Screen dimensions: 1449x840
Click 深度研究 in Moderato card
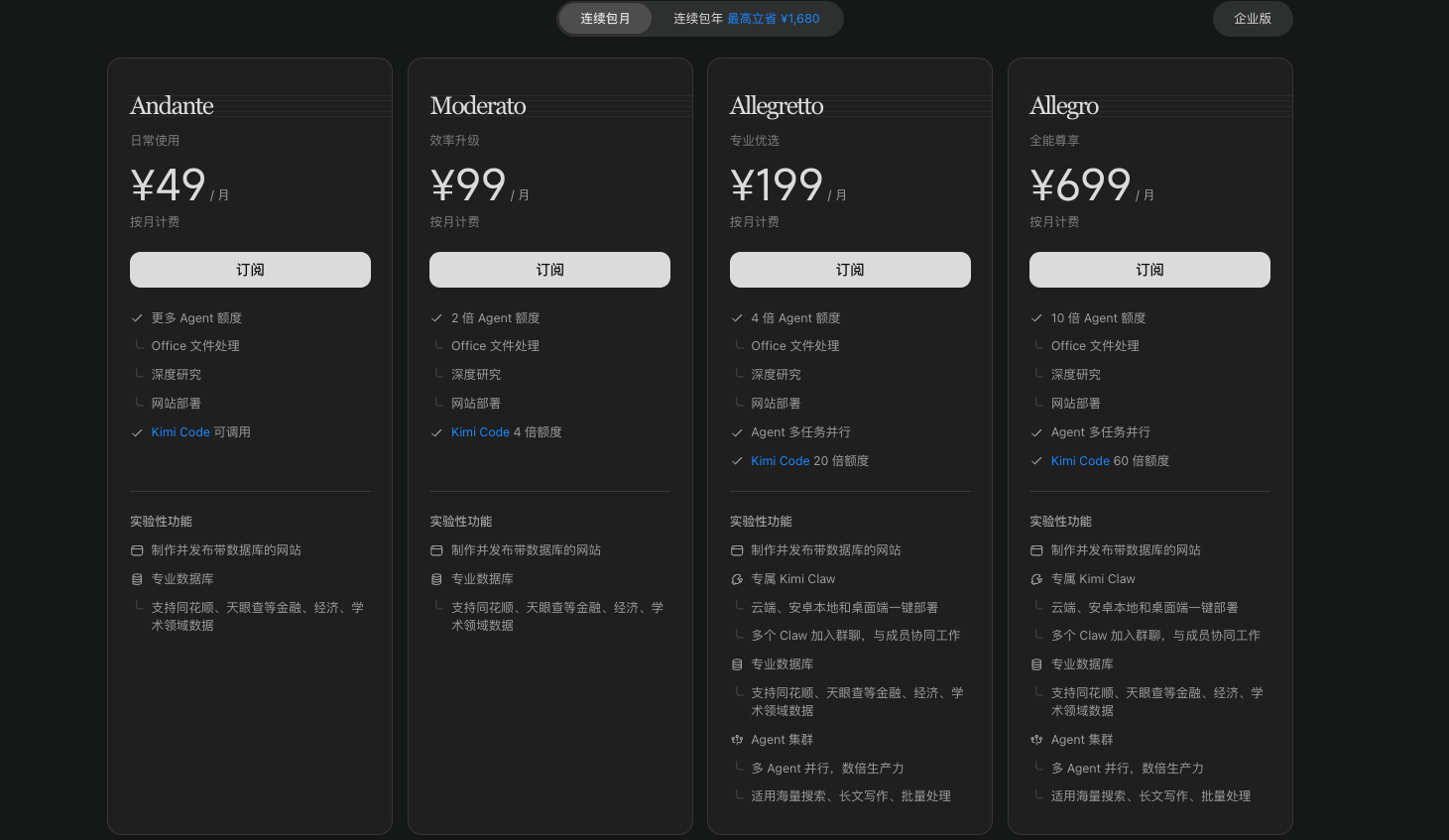tap(476, 375)
